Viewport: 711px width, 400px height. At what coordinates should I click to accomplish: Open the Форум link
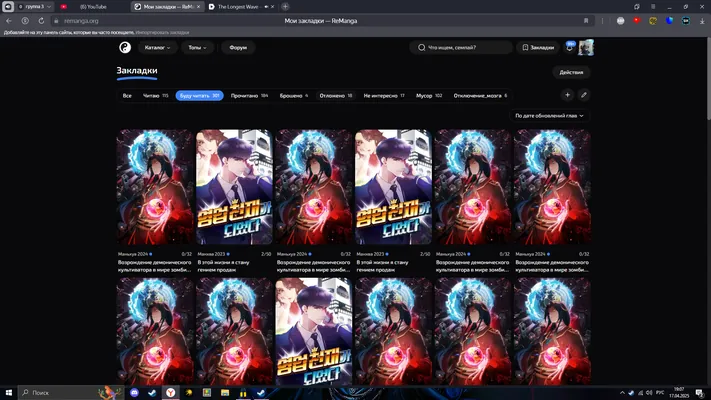click(x=238, y=47)
